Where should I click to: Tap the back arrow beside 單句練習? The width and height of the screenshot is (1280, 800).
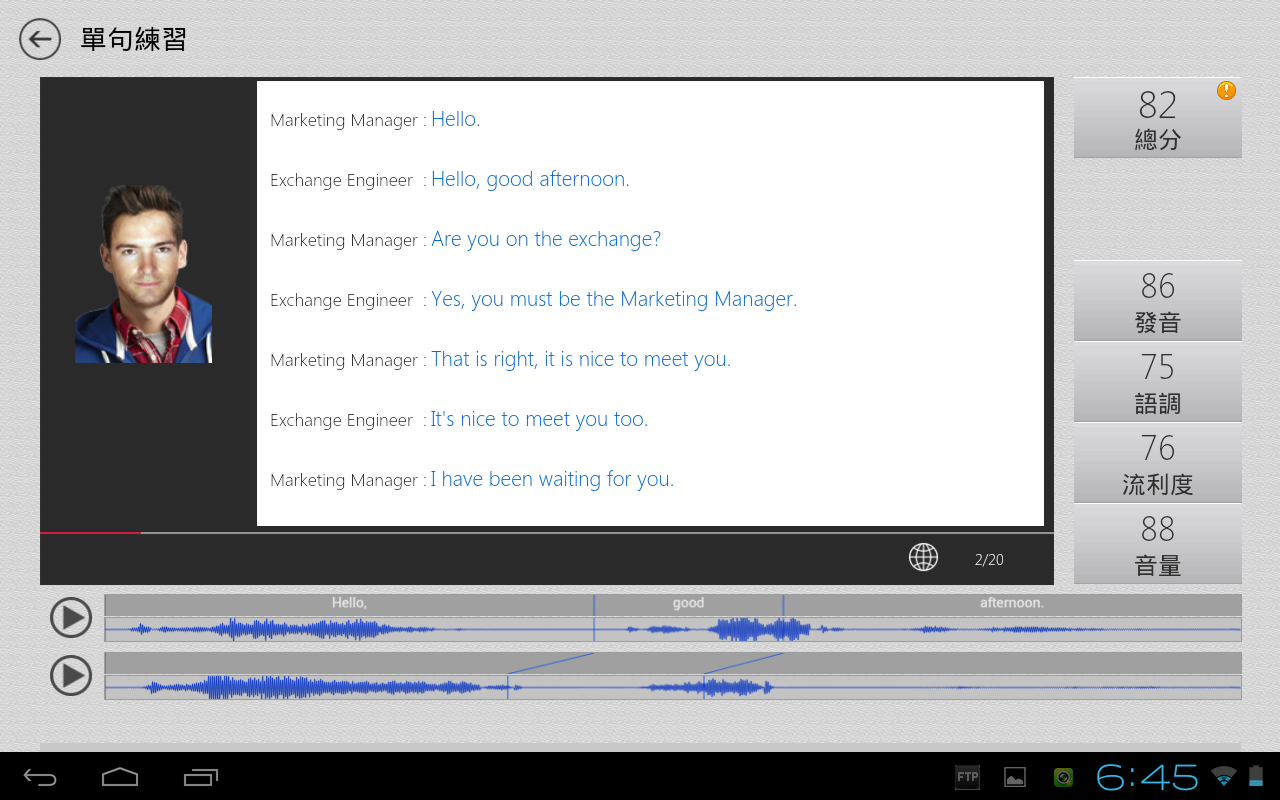40,40
